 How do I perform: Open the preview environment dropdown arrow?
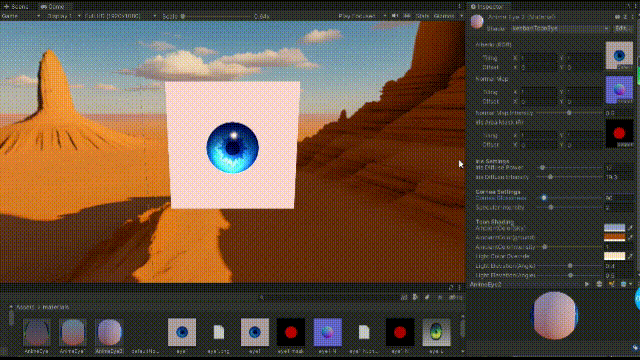(x=631, y=284)
